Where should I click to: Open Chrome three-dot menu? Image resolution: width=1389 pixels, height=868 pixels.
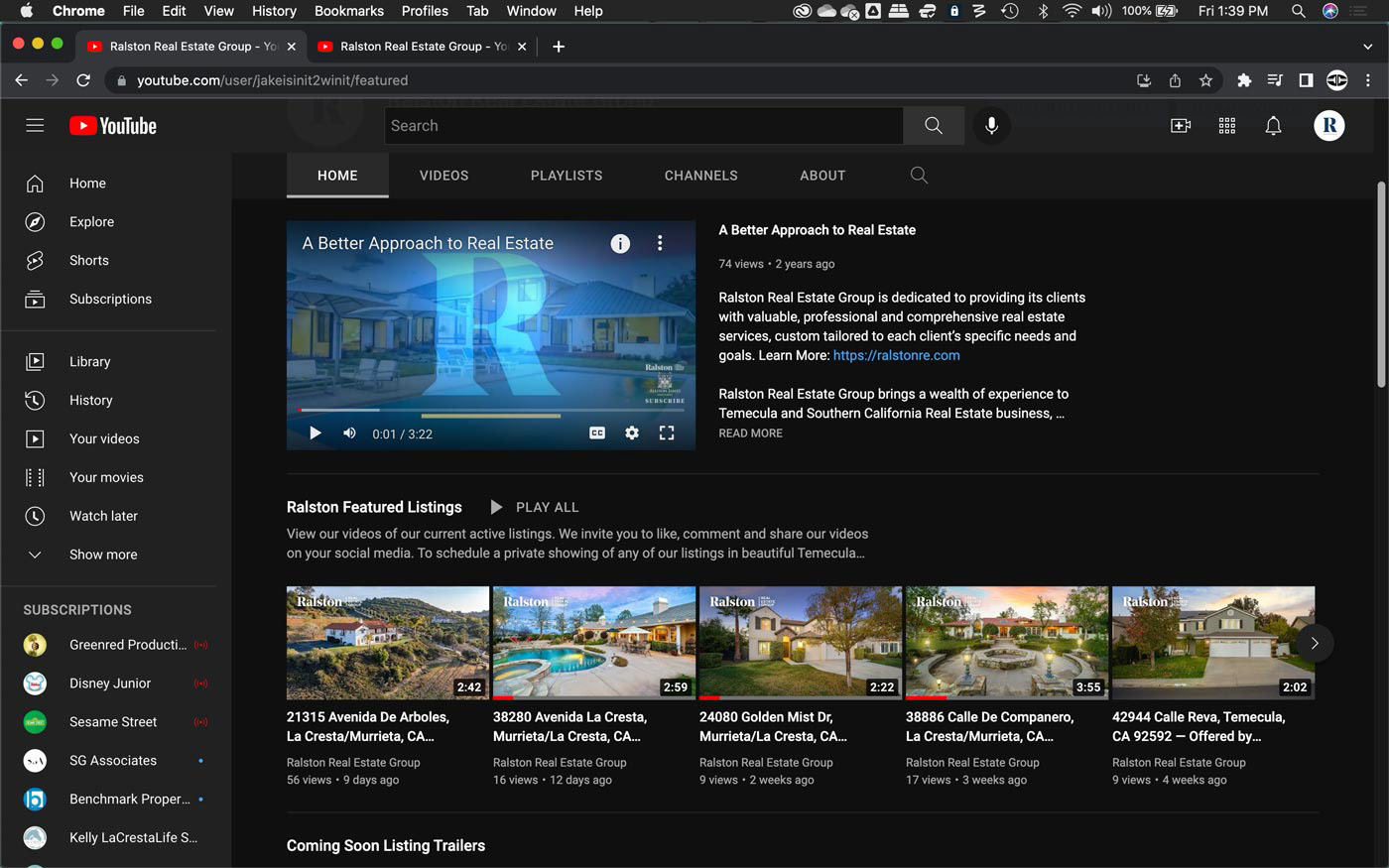point(1368,80)
